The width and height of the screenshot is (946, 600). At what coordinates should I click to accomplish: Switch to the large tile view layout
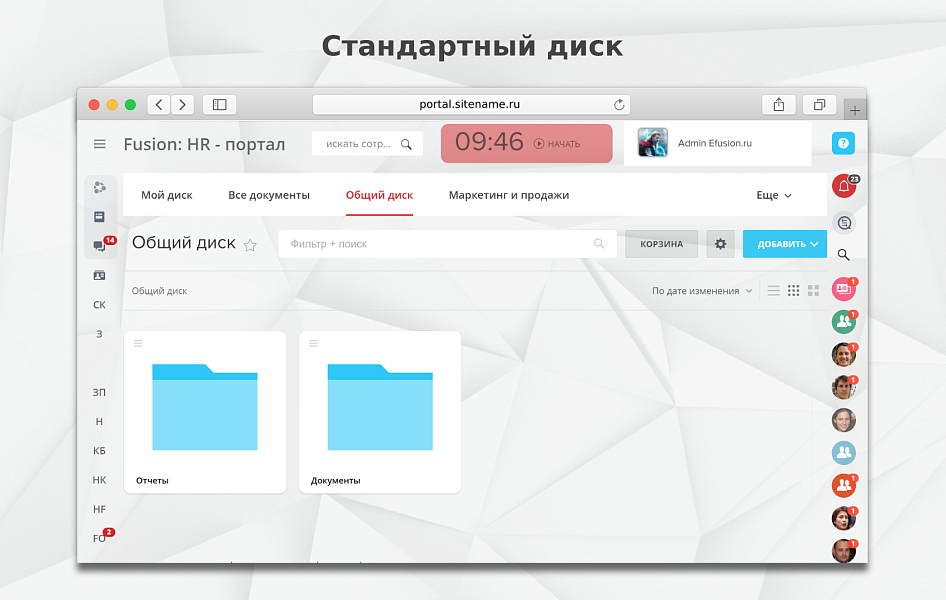point(813,290)
